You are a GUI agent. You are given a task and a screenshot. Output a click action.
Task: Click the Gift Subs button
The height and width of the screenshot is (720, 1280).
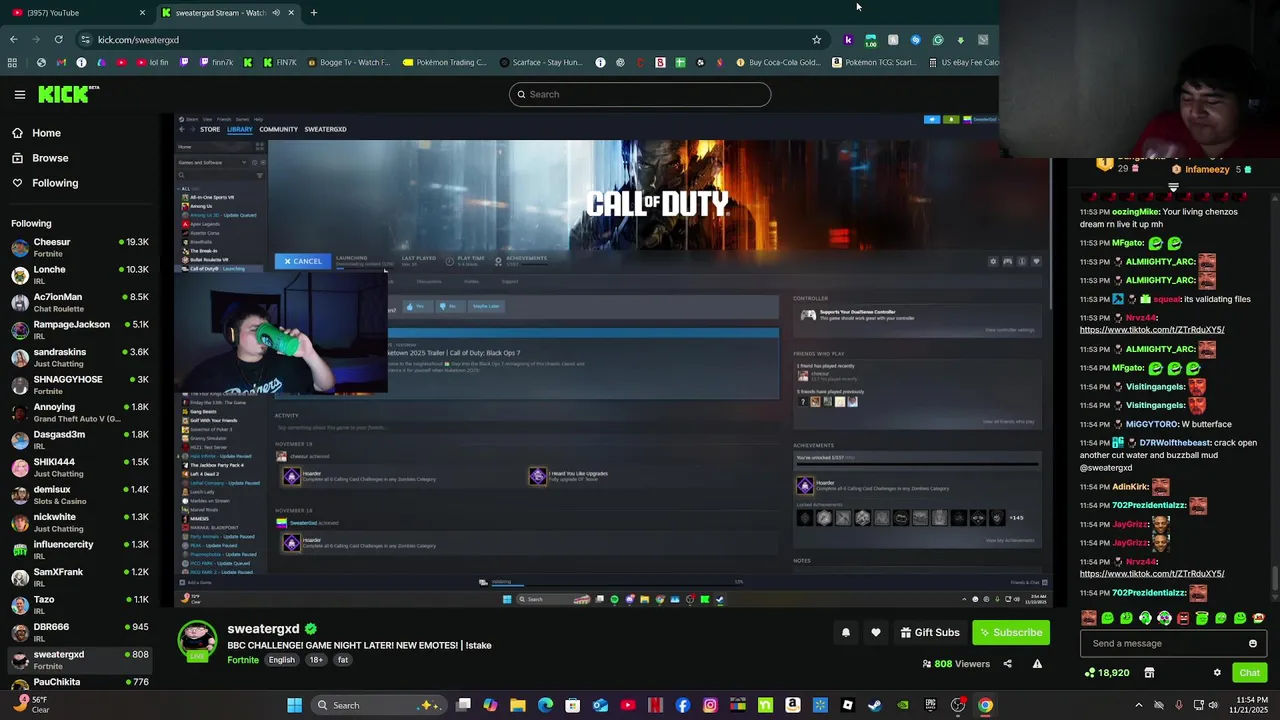[929, 632]
